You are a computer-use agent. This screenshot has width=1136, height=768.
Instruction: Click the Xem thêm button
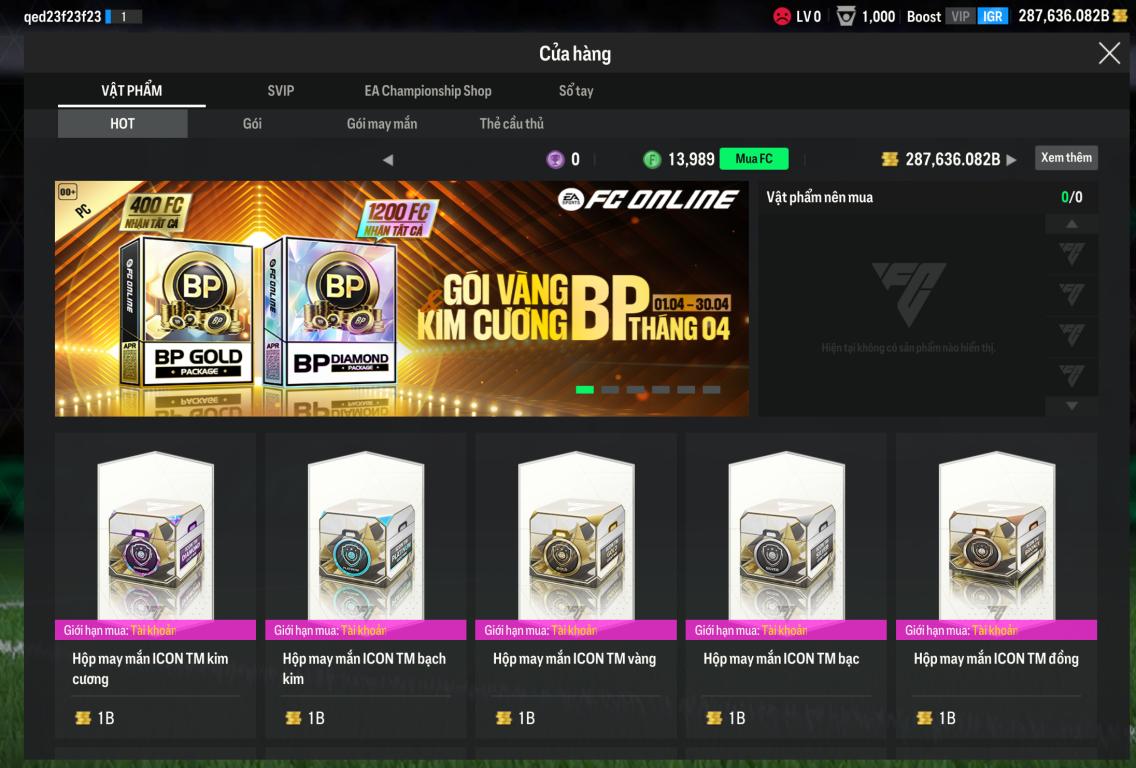(1066, 157)
